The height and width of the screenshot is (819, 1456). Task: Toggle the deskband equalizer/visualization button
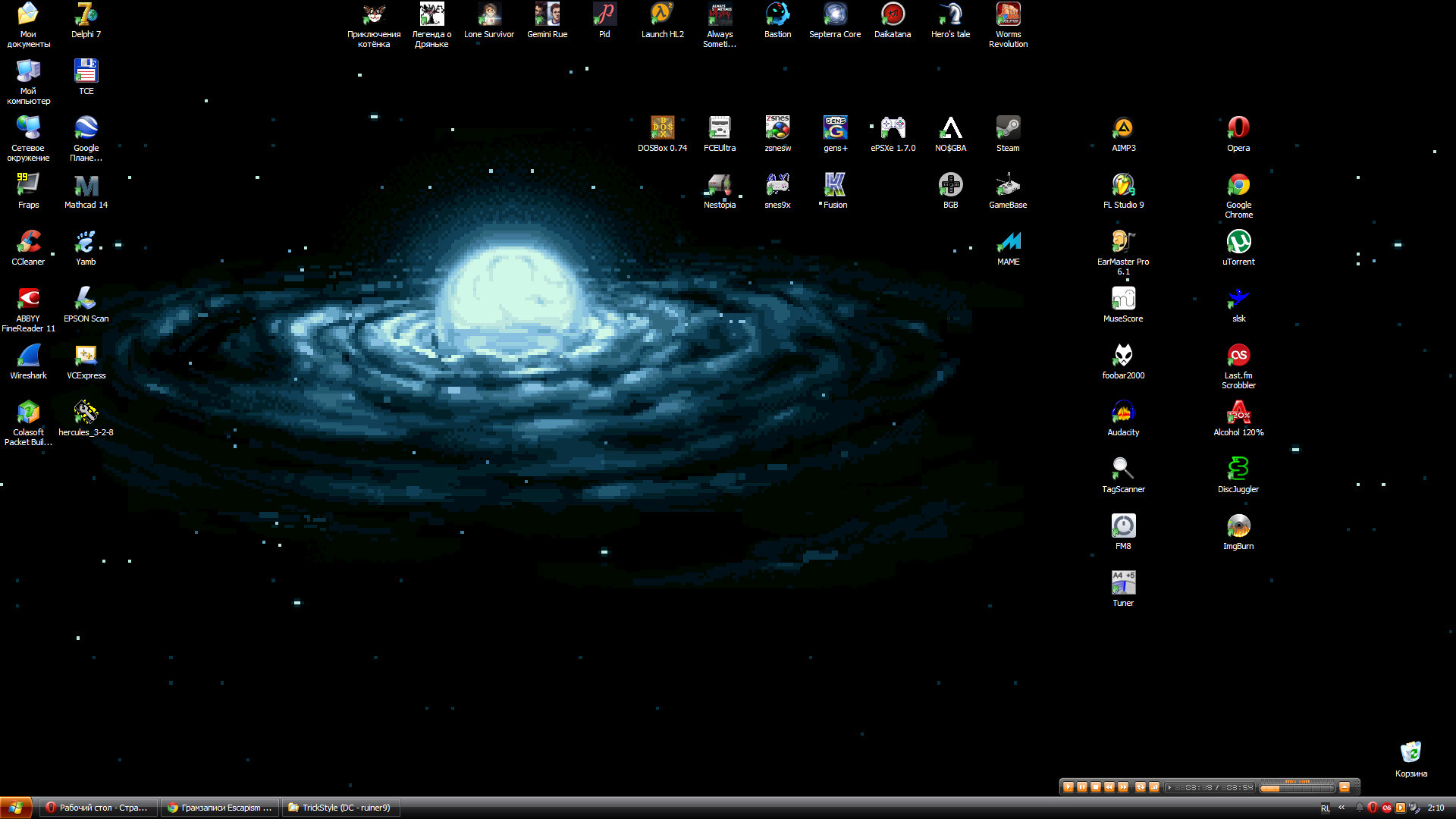1153,787
